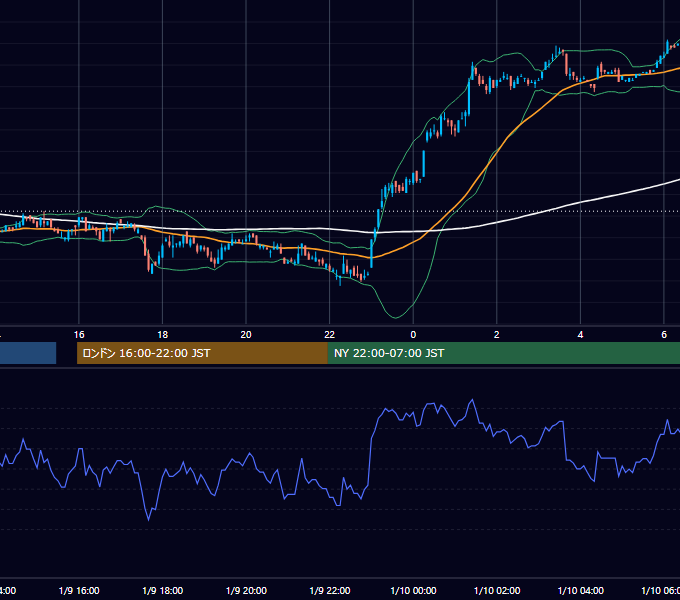The height and width of the screenshot is (600, 680).
Task: Click the 1/9 20:00 time label
Action: [246, 590]
